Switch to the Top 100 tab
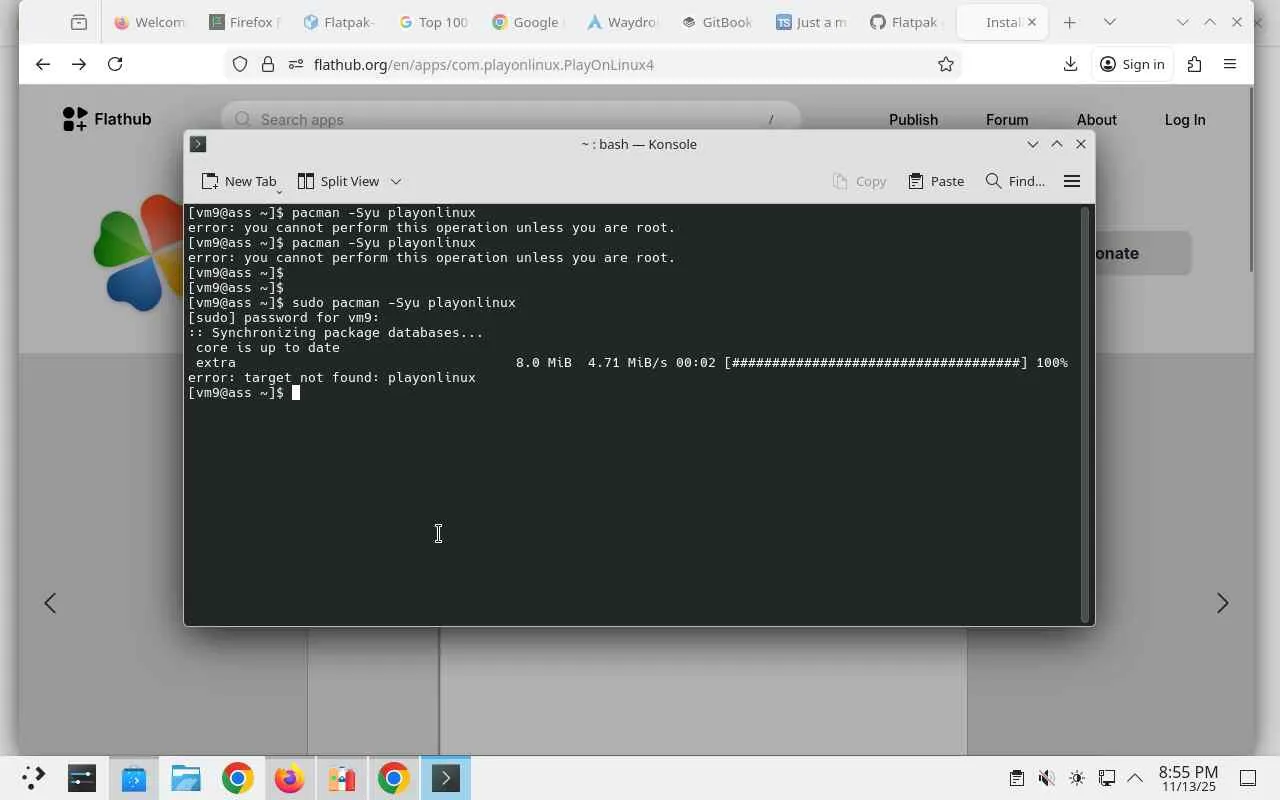The height and width of the screenshot is (800, 1280). pos(433,22)
